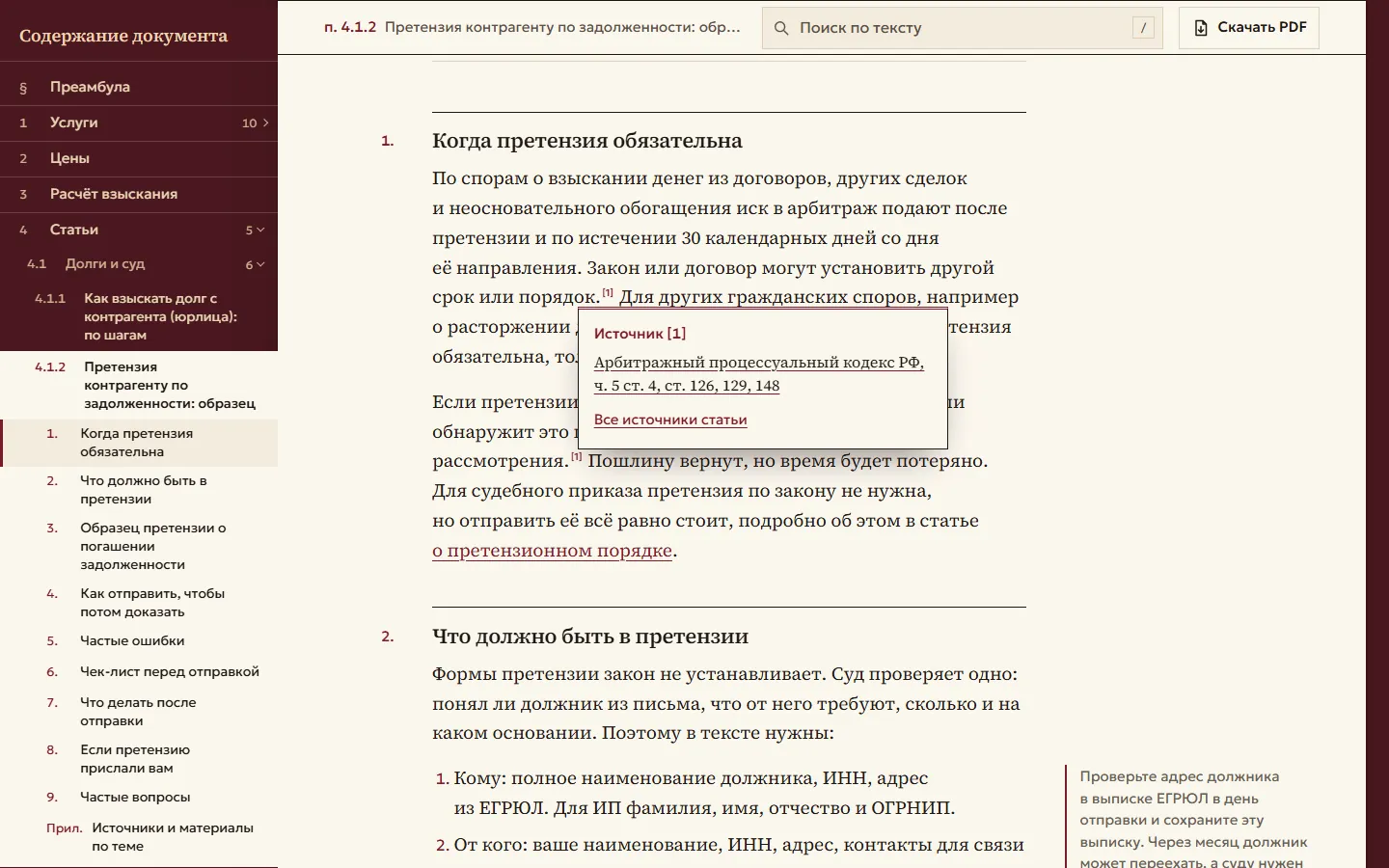Open Арбитражный процессуальный кодекс РФ source link

[x=759, y=374]
